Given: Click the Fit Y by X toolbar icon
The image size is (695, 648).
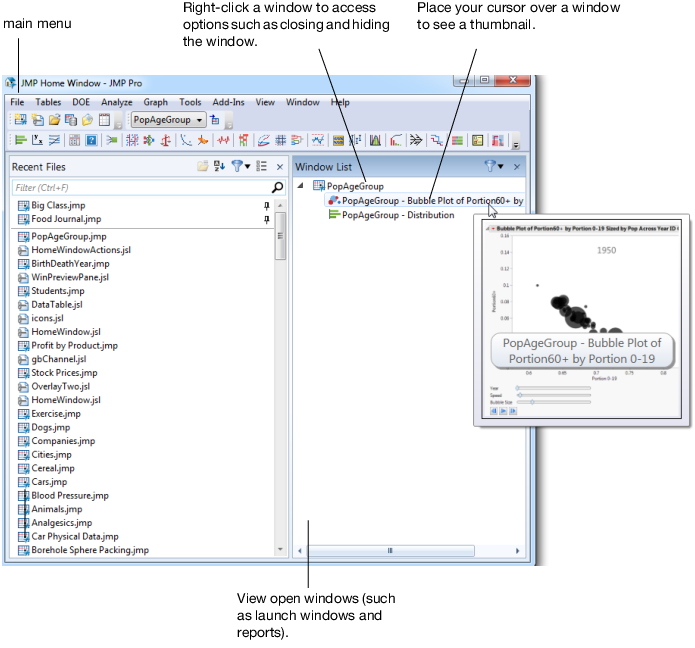Looking at the screenshot, I should coord(38,141).
